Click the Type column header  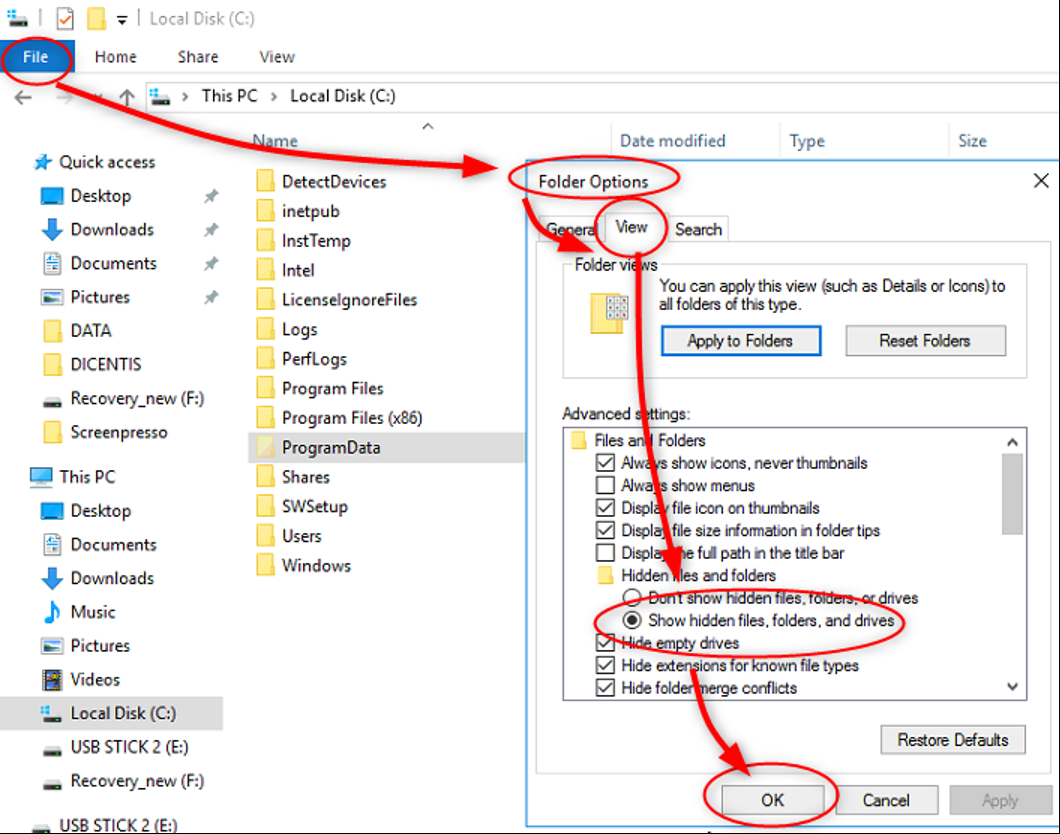tap(807, 141)
